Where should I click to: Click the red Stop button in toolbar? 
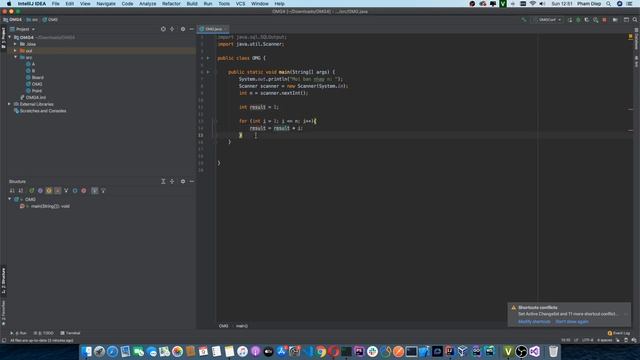[x=604, y=20]
